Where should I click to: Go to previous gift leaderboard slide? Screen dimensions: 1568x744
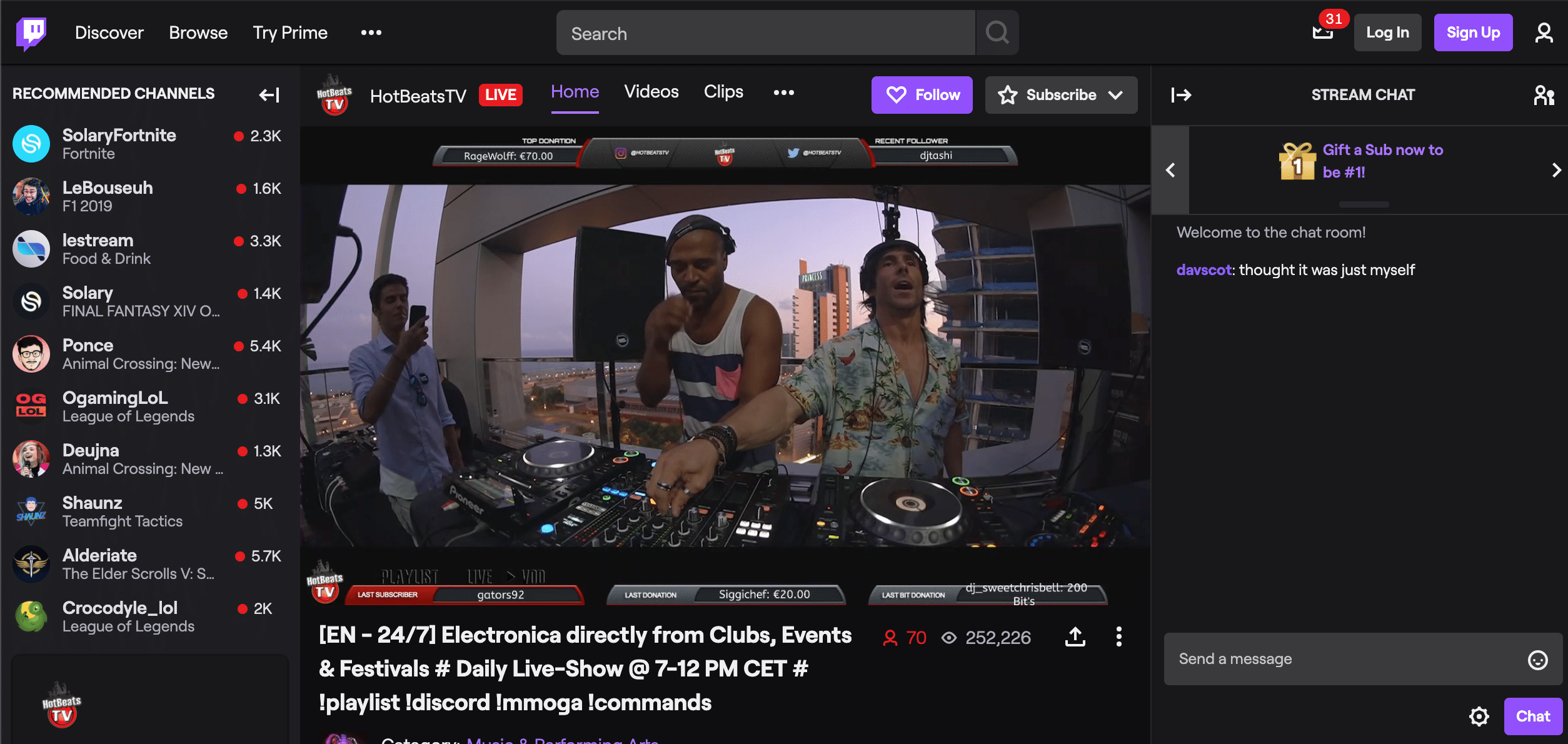[1170, 170]
